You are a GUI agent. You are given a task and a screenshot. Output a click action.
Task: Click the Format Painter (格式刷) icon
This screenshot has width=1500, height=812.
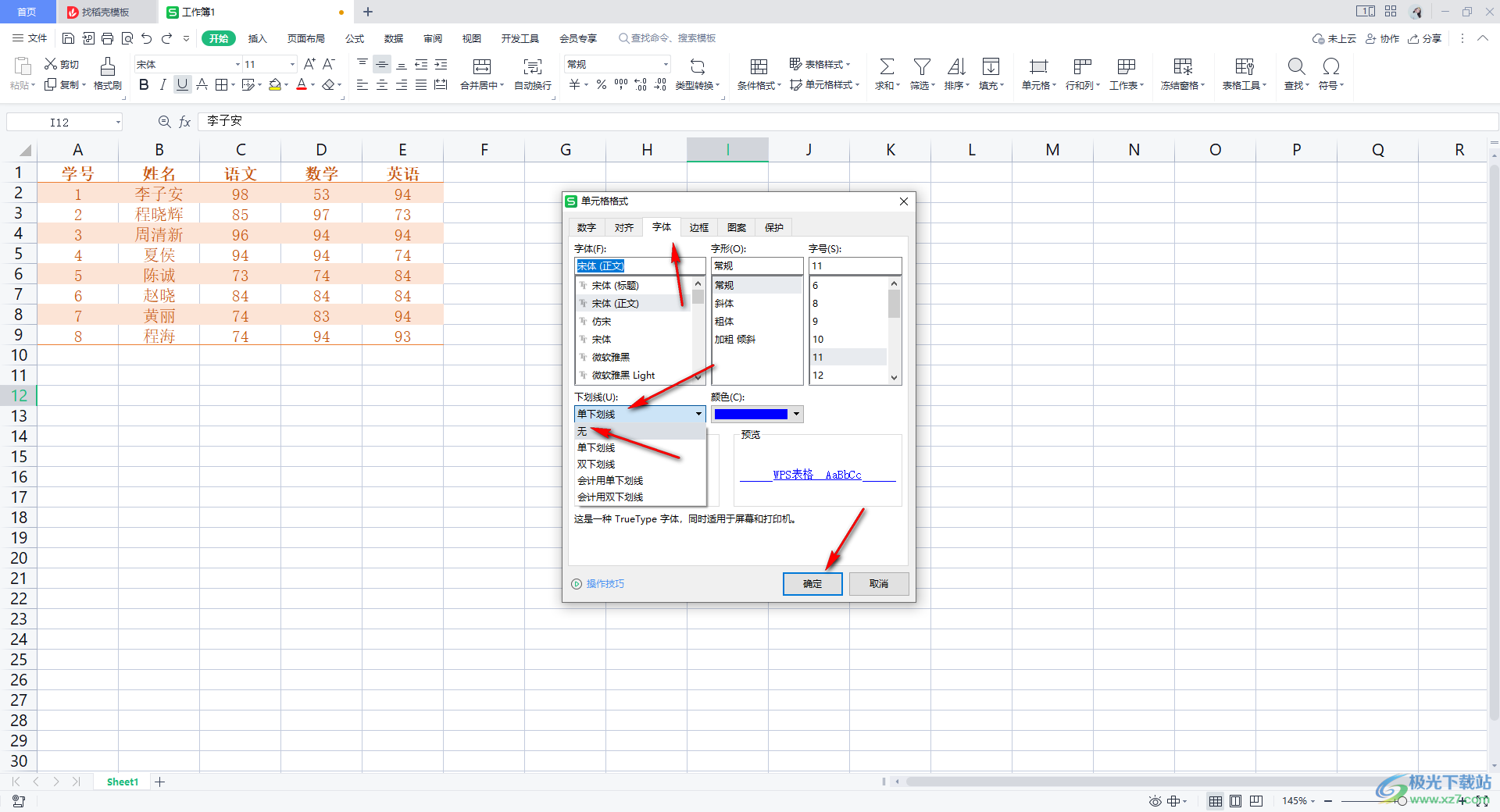coord(108,66)
